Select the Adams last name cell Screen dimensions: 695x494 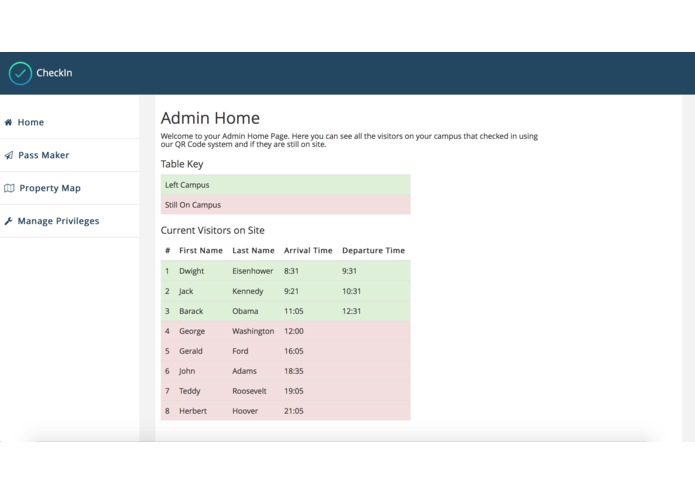[x=244, y=371]
